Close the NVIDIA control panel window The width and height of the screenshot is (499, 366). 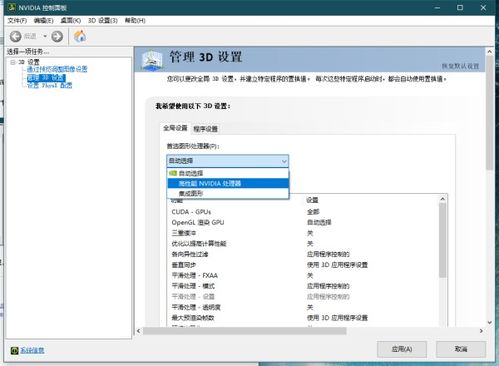pyautogui.click(x=483, y=8)
